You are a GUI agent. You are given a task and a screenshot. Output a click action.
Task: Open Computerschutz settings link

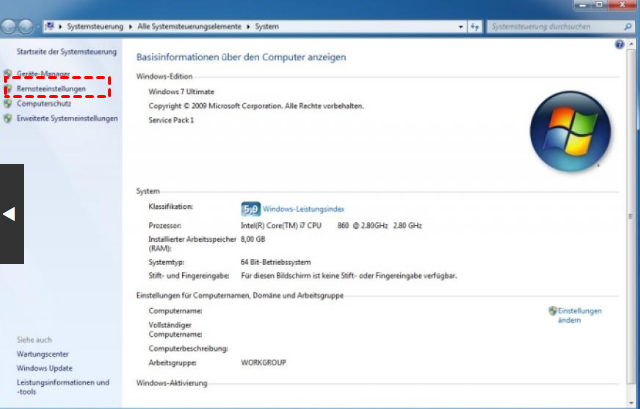[44, 104]
